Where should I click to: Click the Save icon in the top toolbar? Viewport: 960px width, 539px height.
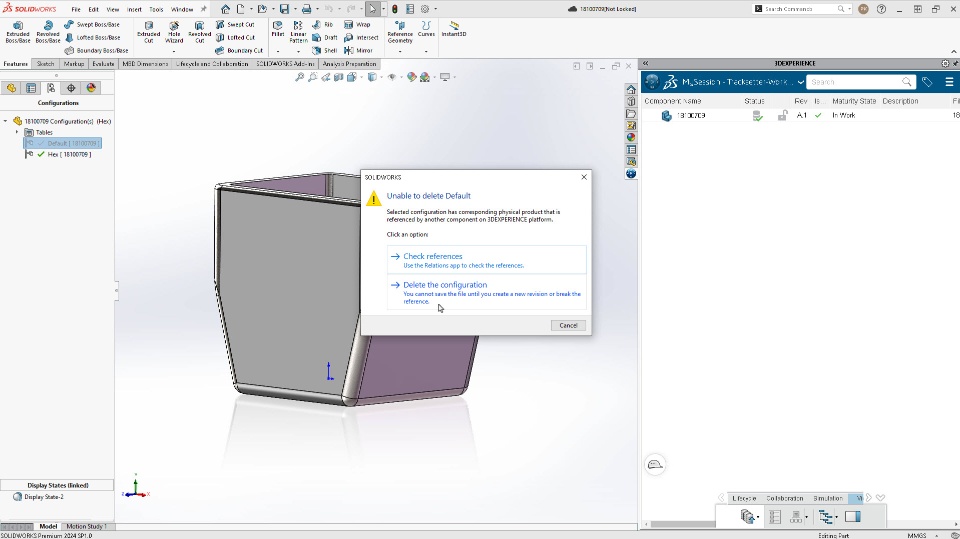click(284, 9)
